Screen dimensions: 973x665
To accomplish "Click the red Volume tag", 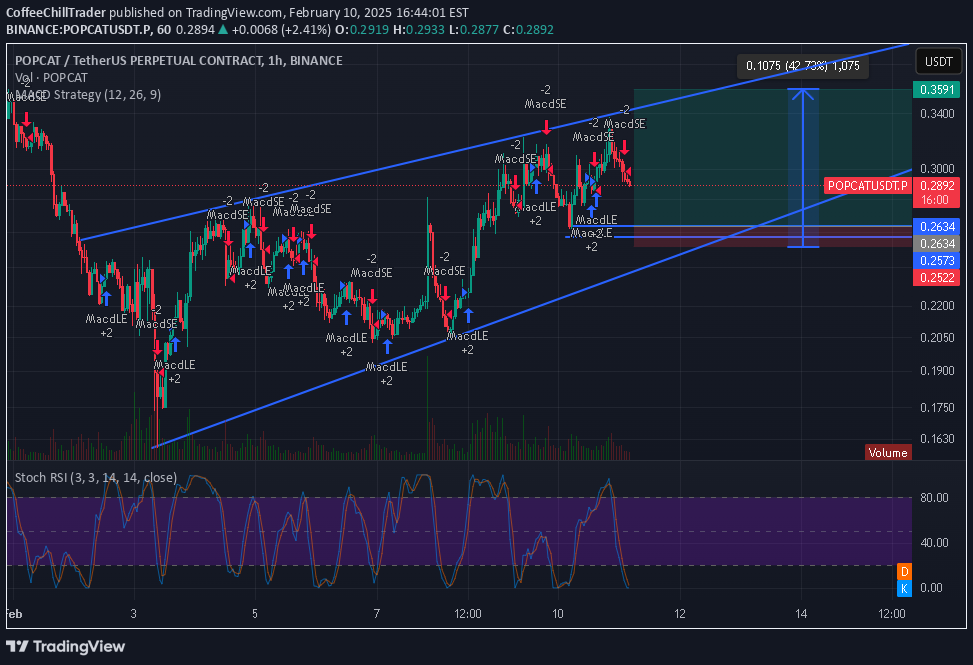I will pos(887,452).
